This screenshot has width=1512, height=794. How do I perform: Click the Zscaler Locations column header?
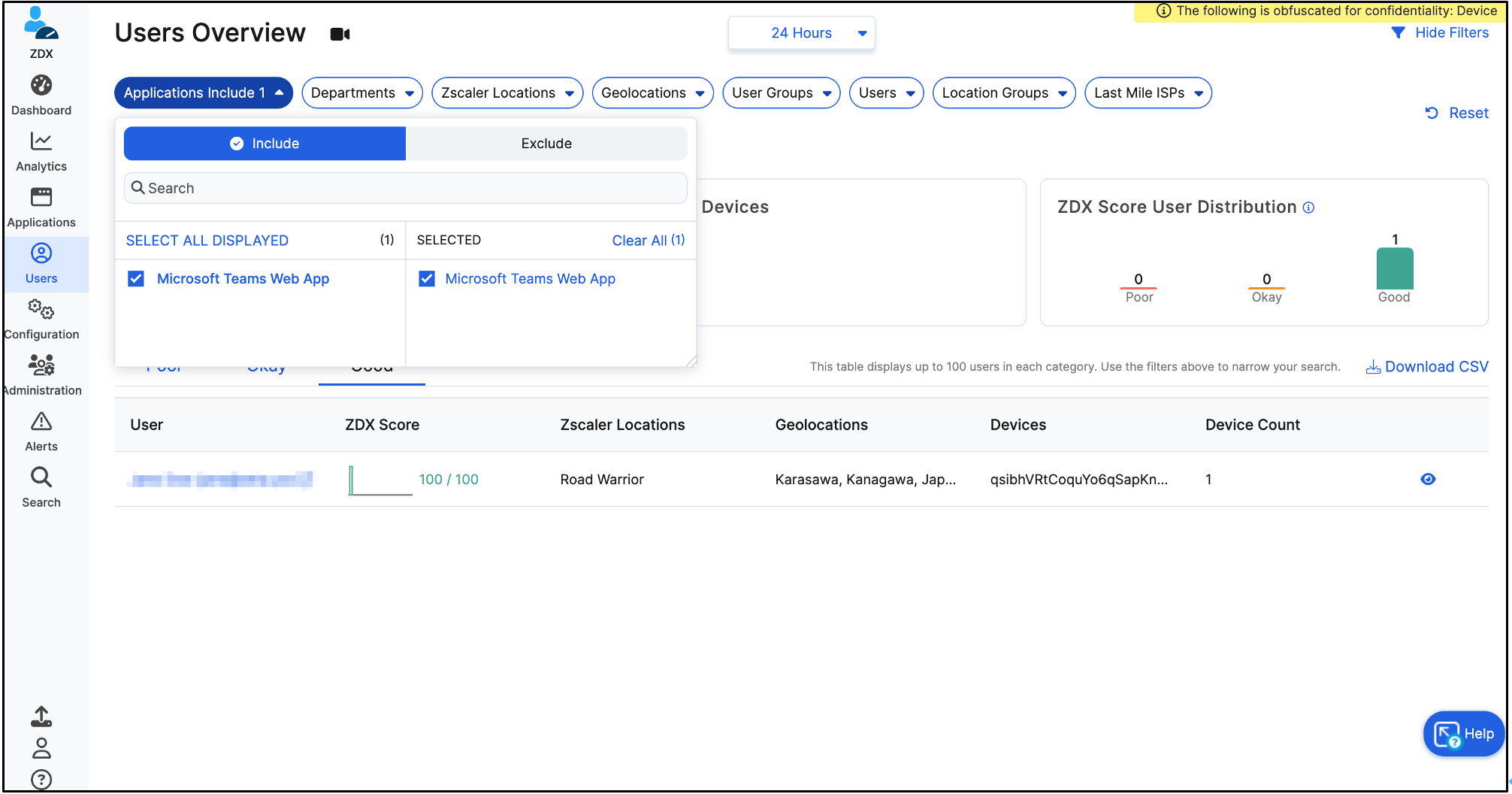(622, 425)
